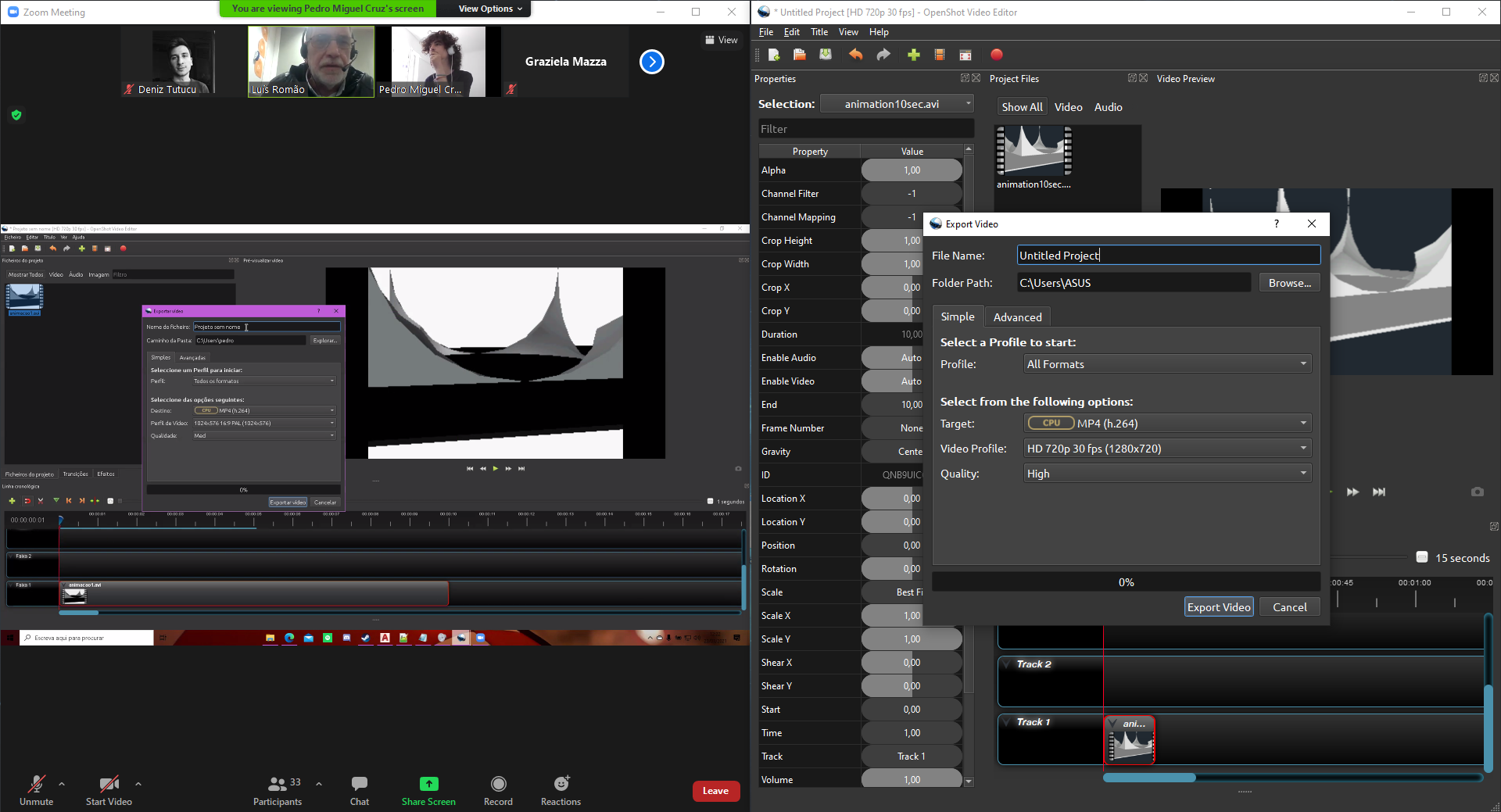This screenshot has width=1501, height=812.
Task: Start Video in Zoom
Action: coord(109,790)
